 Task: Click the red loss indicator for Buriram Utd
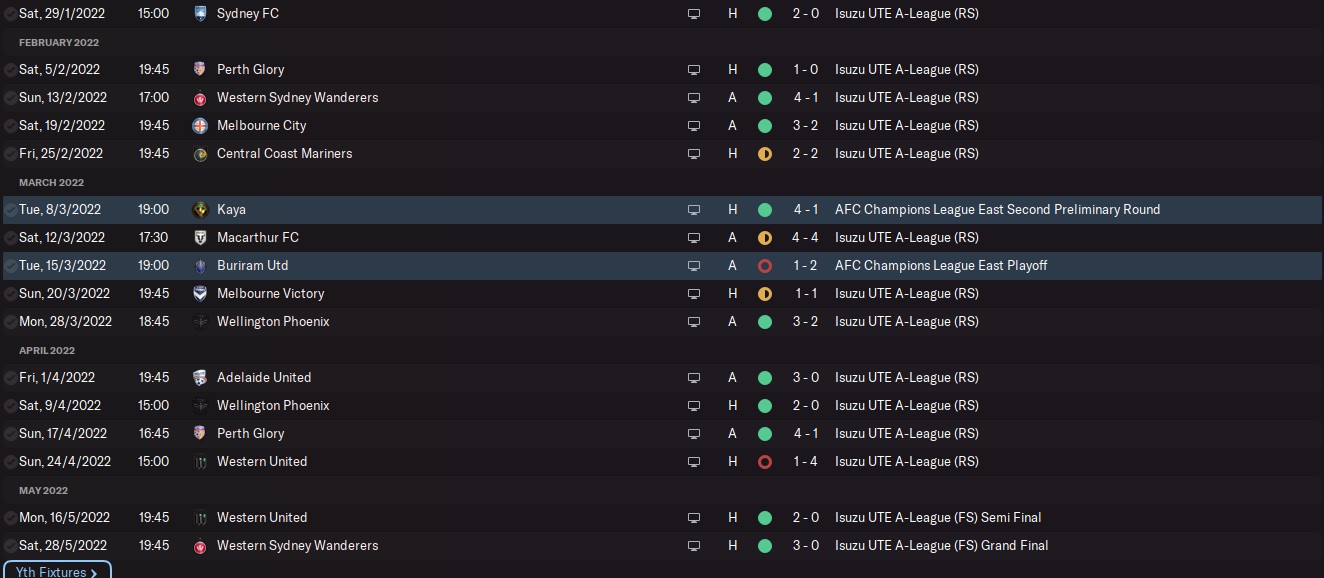[x=765, y=266]
